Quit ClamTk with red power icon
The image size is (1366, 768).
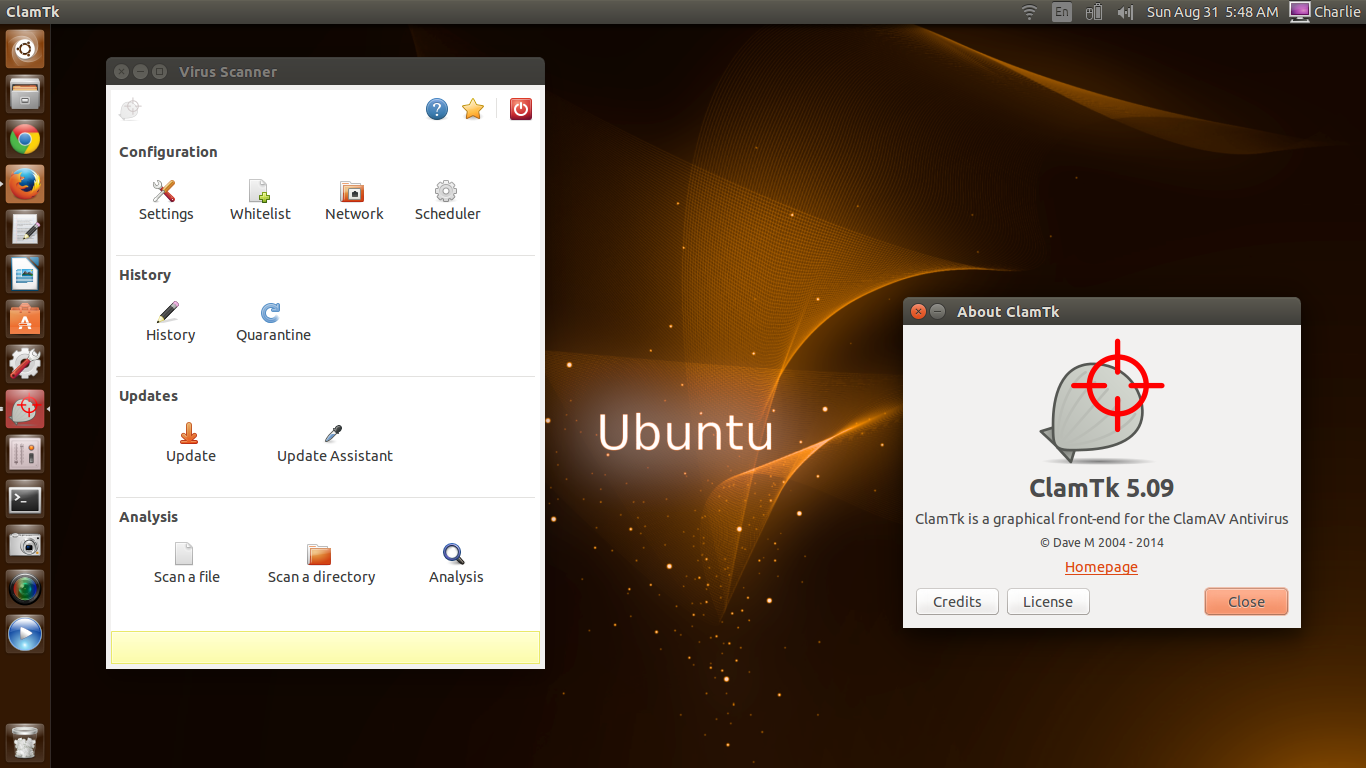coord(521,109)
